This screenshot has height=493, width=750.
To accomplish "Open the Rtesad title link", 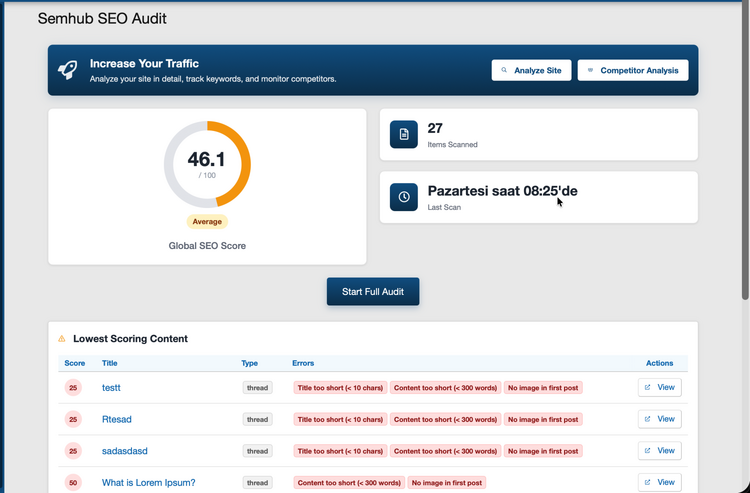I will pyautogui.click(x=117, y=419).
